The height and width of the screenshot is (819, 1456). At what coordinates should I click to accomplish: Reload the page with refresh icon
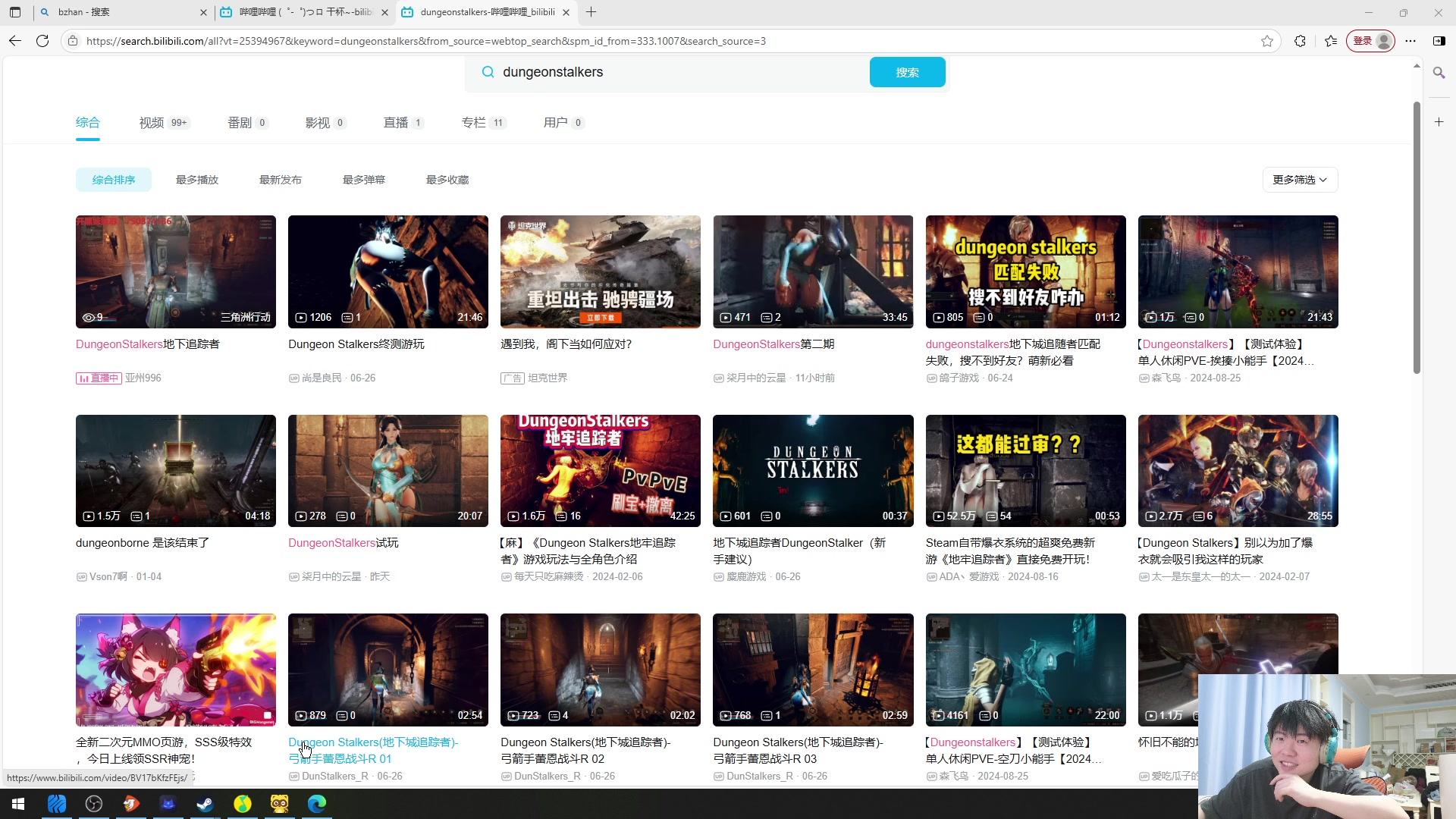click(x=42, y=41)
